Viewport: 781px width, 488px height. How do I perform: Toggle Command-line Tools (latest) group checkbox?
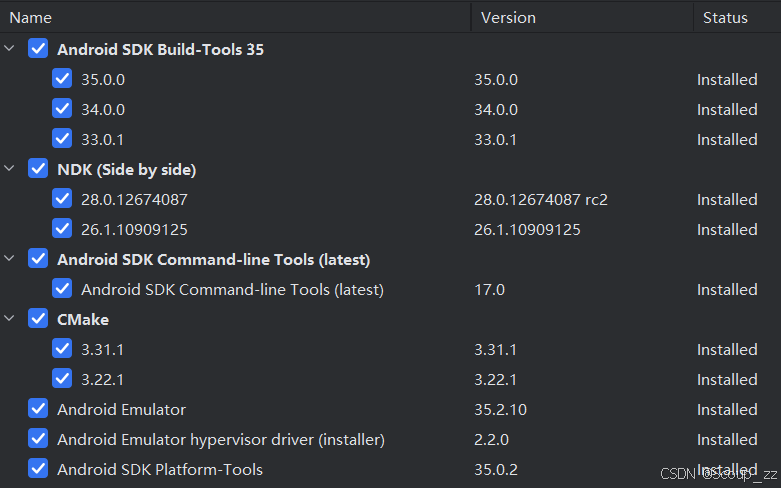pyautogui.click(x=38, y=259)
